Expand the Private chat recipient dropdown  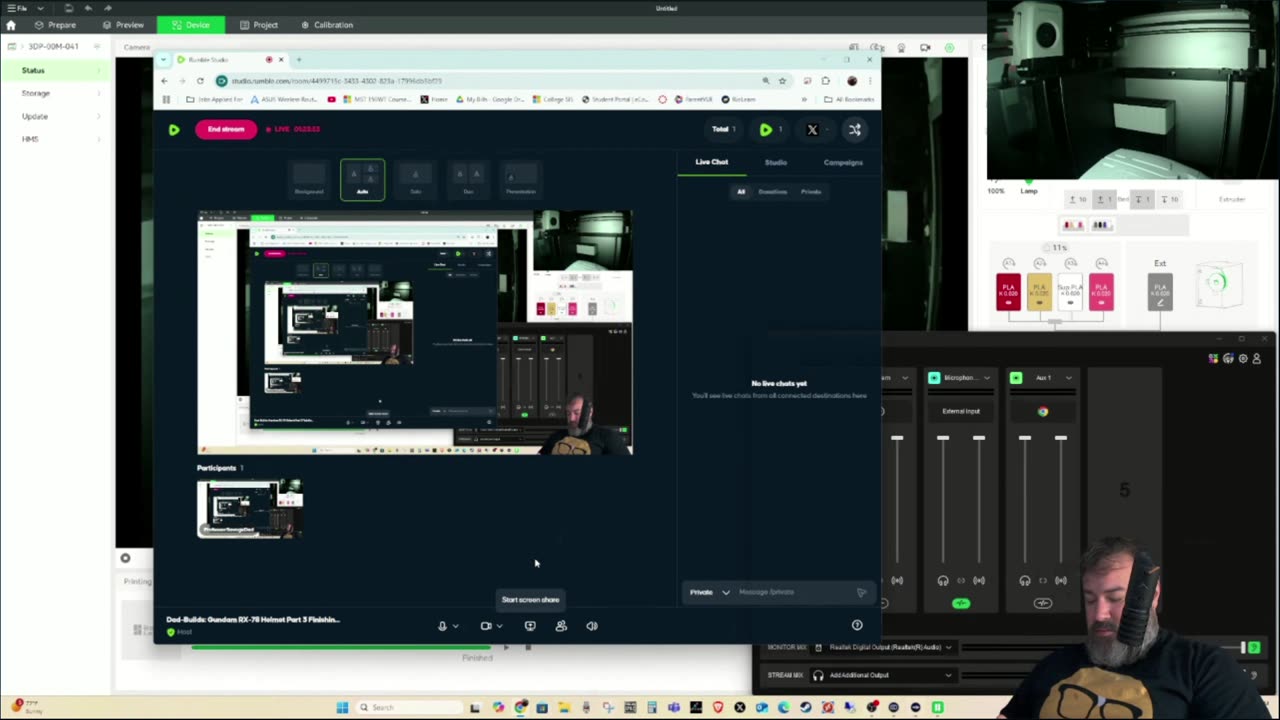point(726,592)
